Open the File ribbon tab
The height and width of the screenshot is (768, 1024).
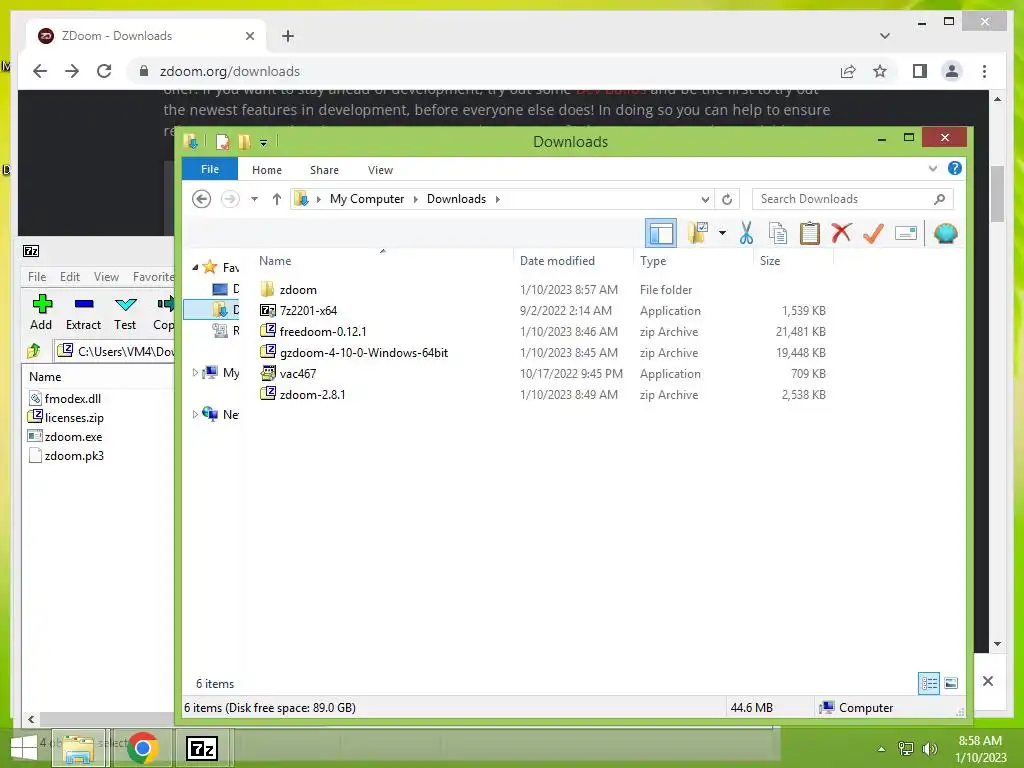pos(210,169)
